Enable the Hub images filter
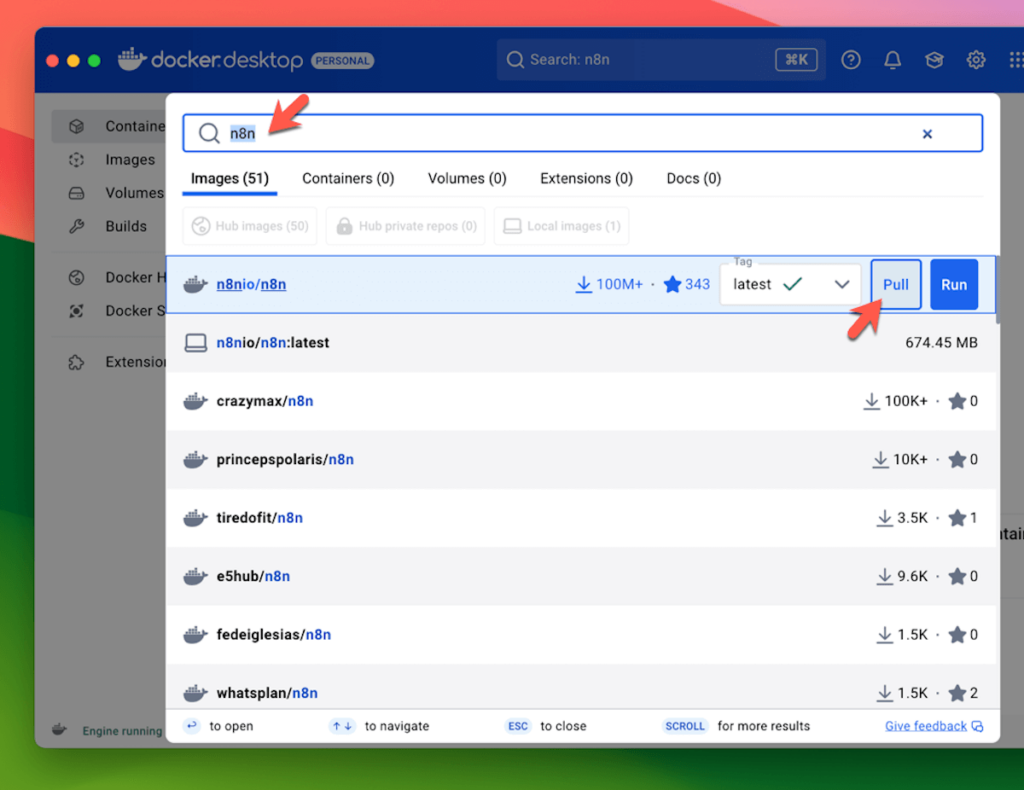This screenshot has height=790, width=1024. [249, 225]
